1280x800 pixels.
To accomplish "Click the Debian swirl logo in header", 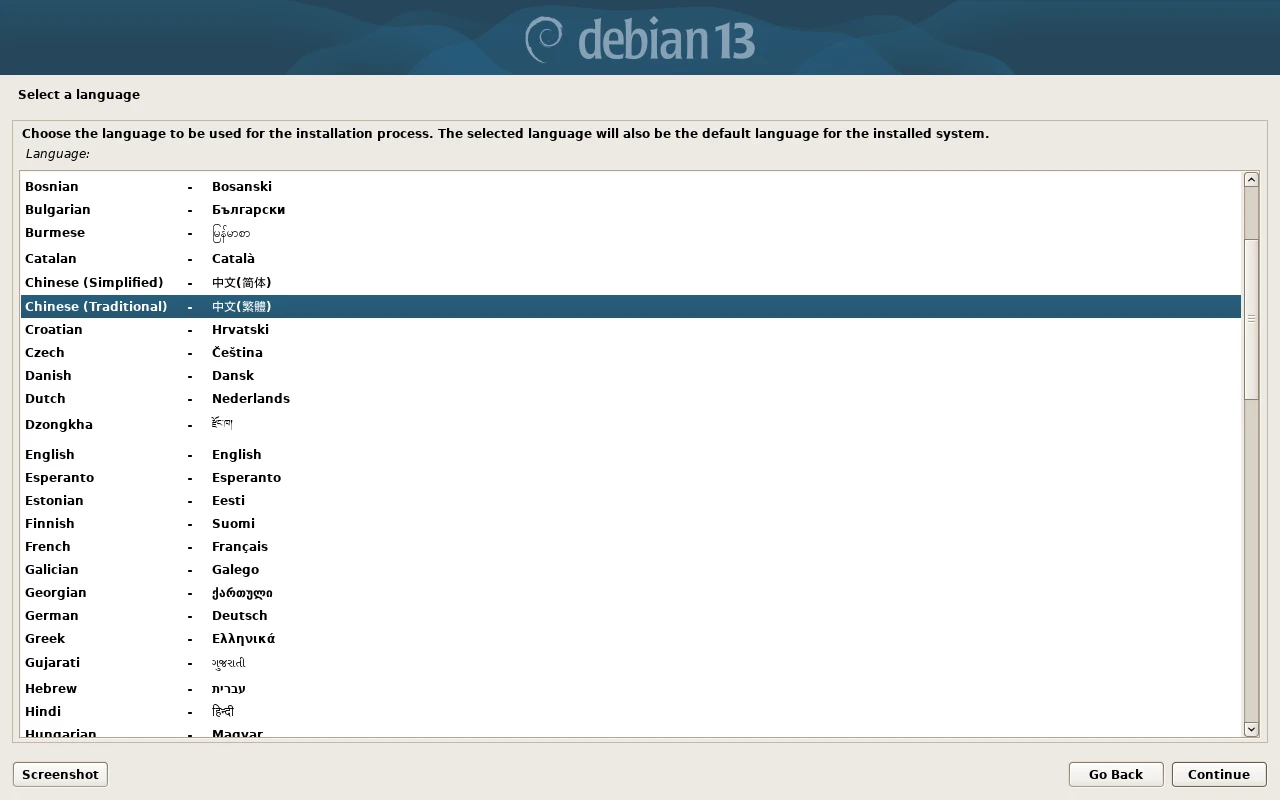I will coord(545,38).
